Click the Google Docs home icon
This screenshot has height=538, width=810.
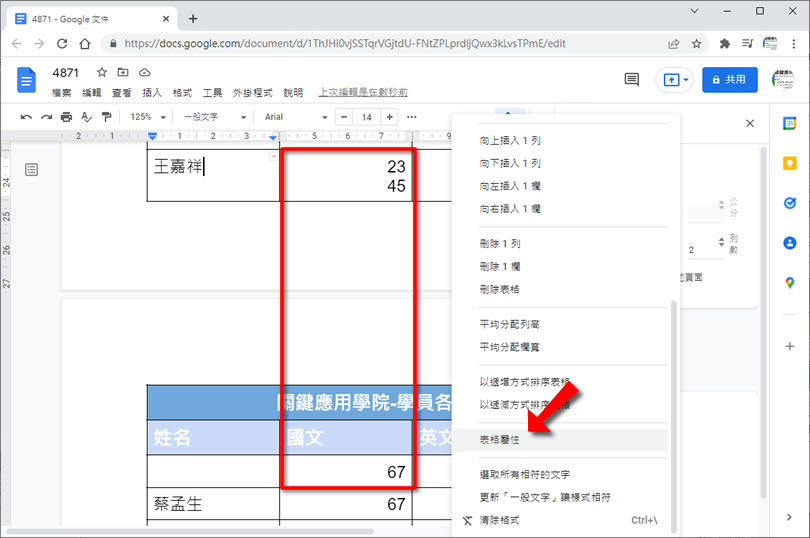(26, 80)
